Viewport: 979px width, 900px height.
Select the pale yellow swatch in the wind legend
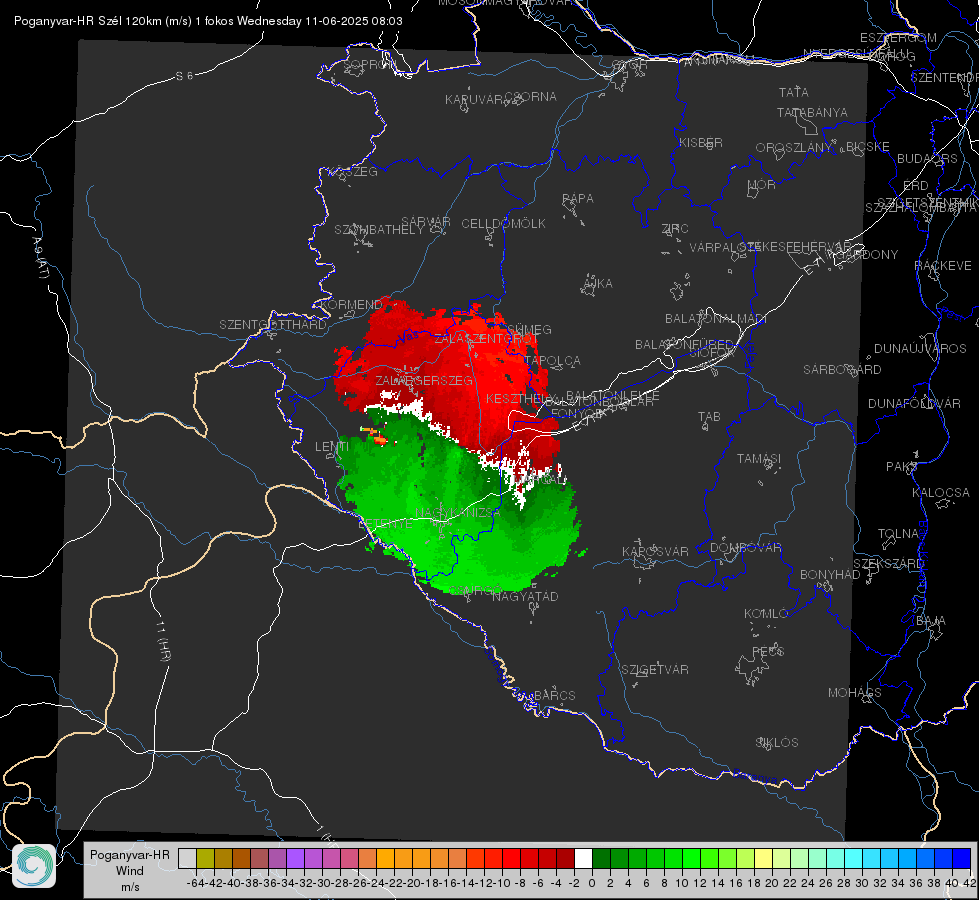(764, 859)
